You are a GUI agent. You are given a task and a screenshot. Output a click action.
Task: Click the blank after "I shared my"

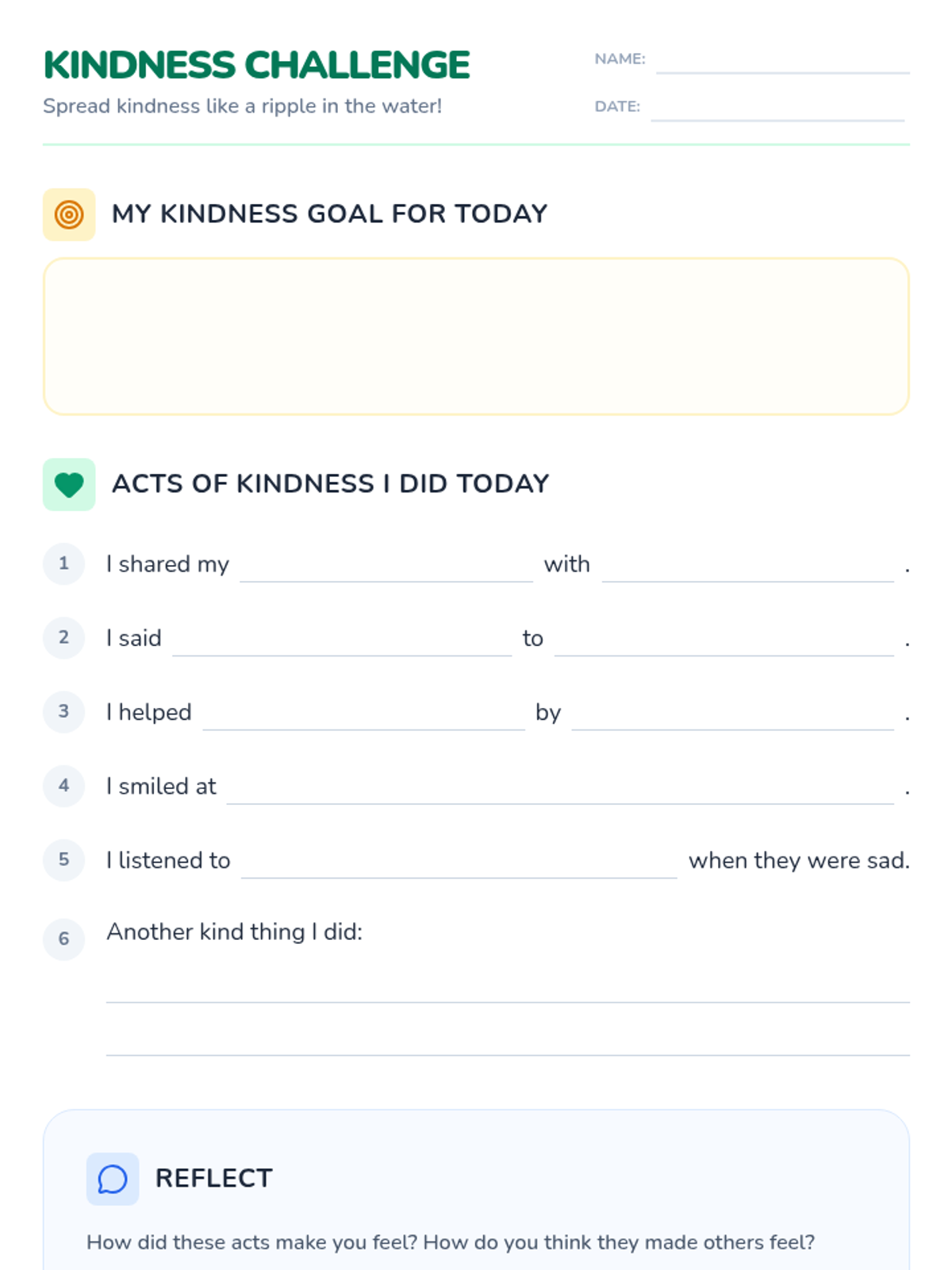coord(386,568)
